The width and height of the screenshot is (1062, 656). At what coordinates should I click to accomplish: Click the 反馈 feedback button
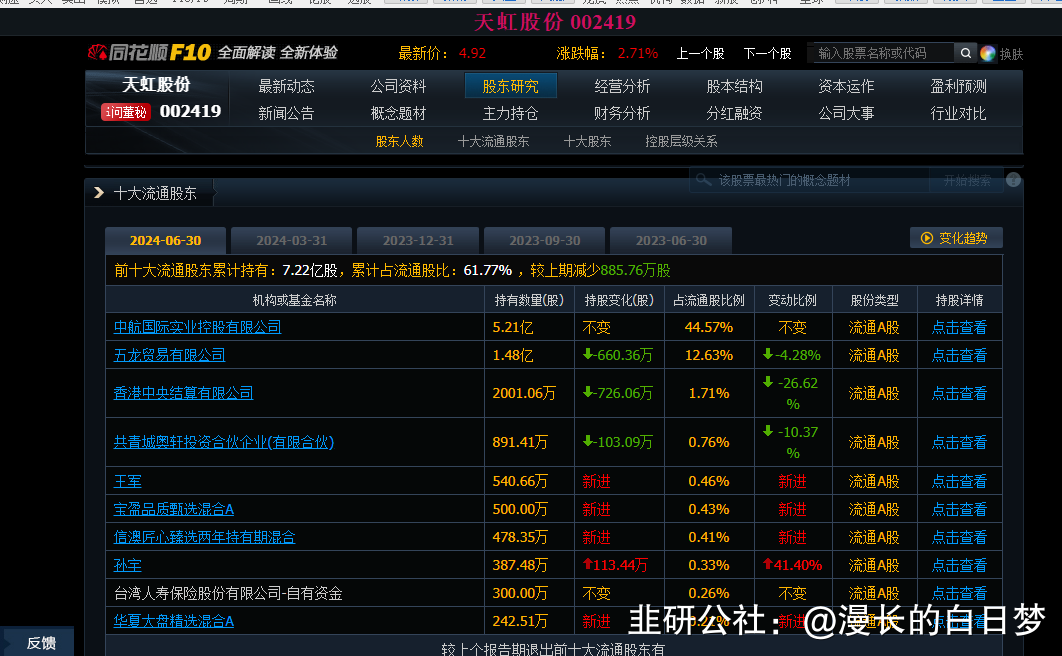tap(37, 642)
